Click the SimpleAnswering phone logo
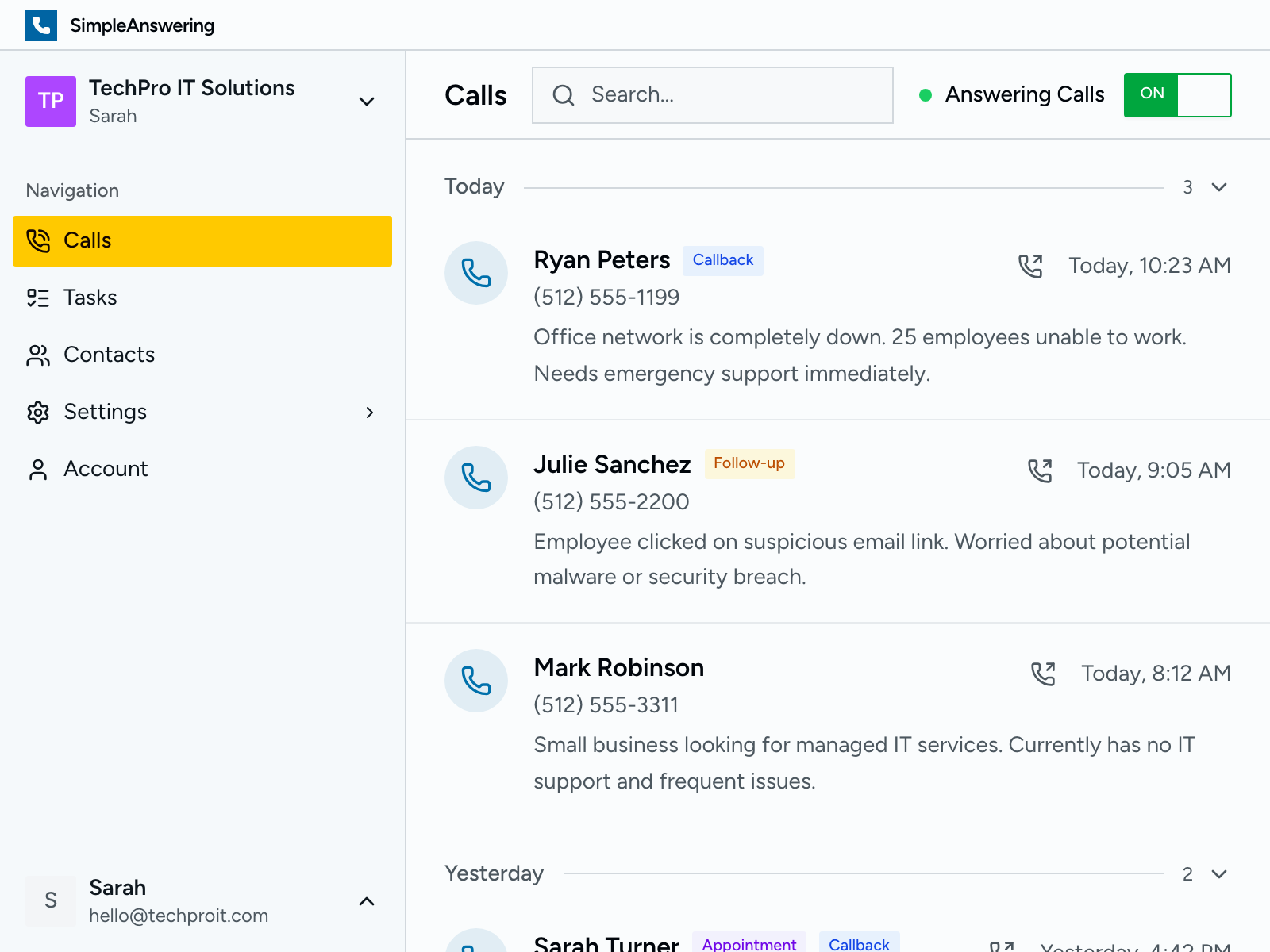This screenshot has height=952, width=1270. click(40, 25)
